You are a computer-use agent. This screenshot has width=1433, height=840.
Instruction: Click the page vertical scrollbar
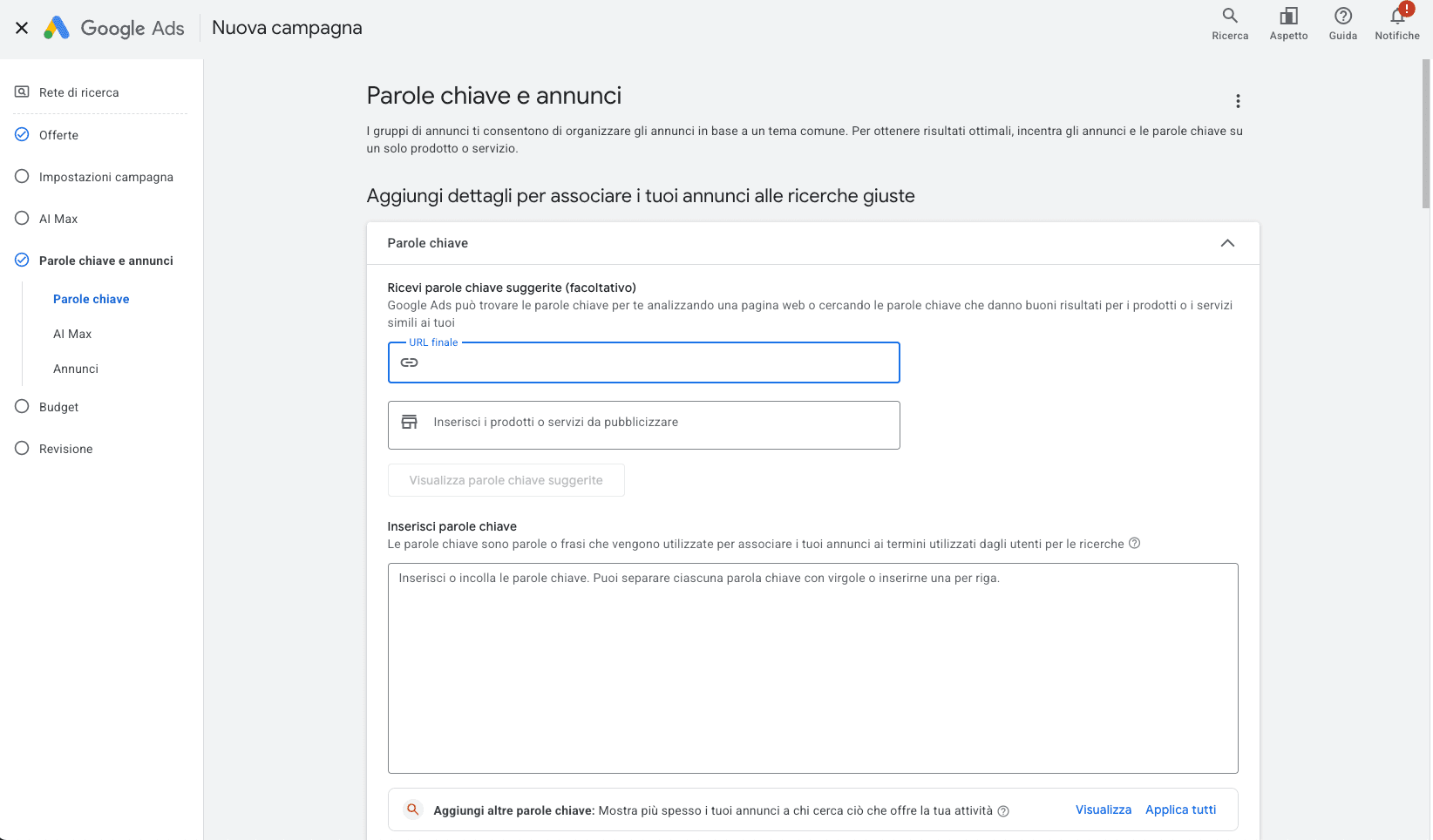coord(1426,134)
